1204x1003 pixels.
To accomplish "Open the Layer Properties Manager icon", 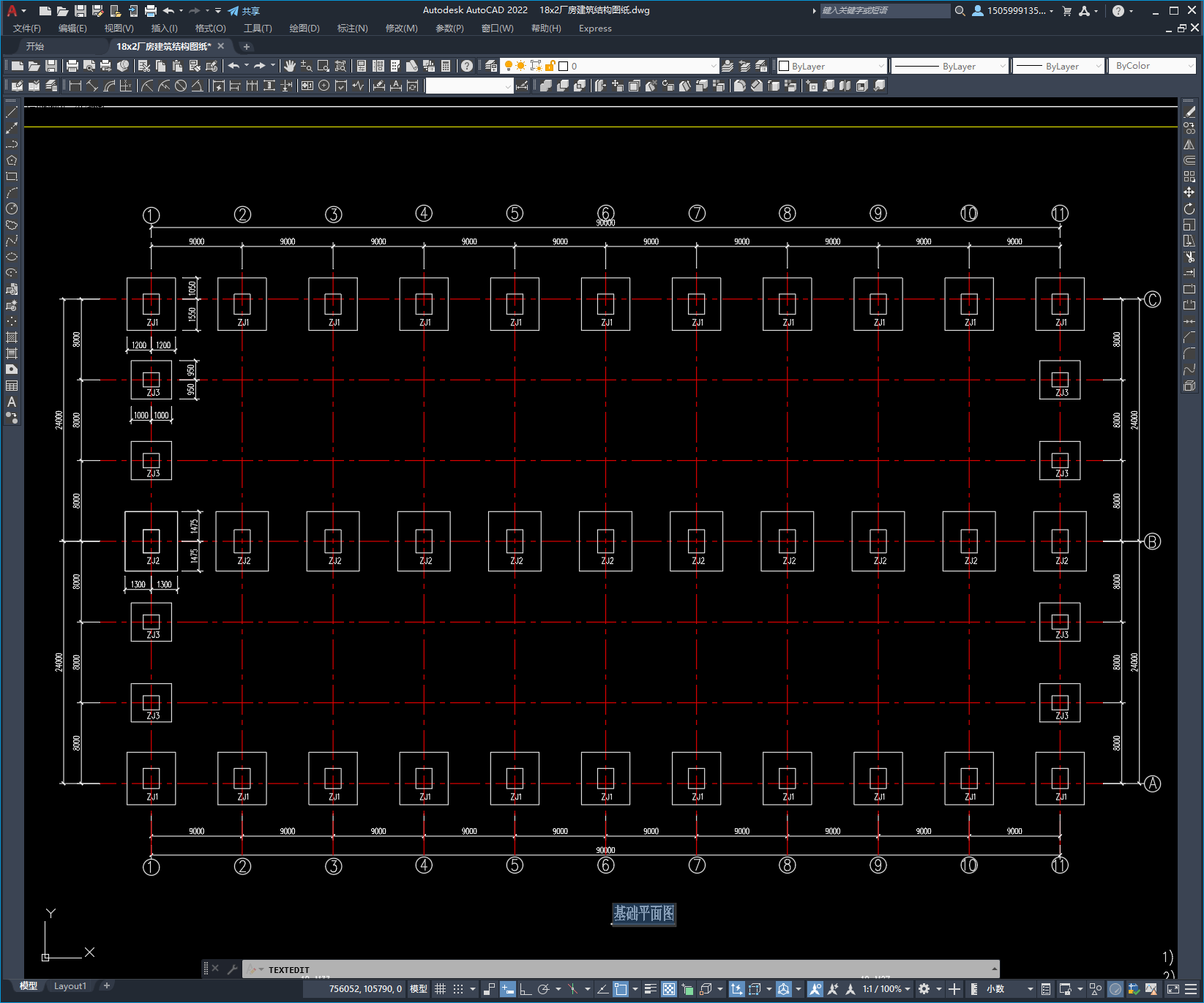I will coord(491,66).
